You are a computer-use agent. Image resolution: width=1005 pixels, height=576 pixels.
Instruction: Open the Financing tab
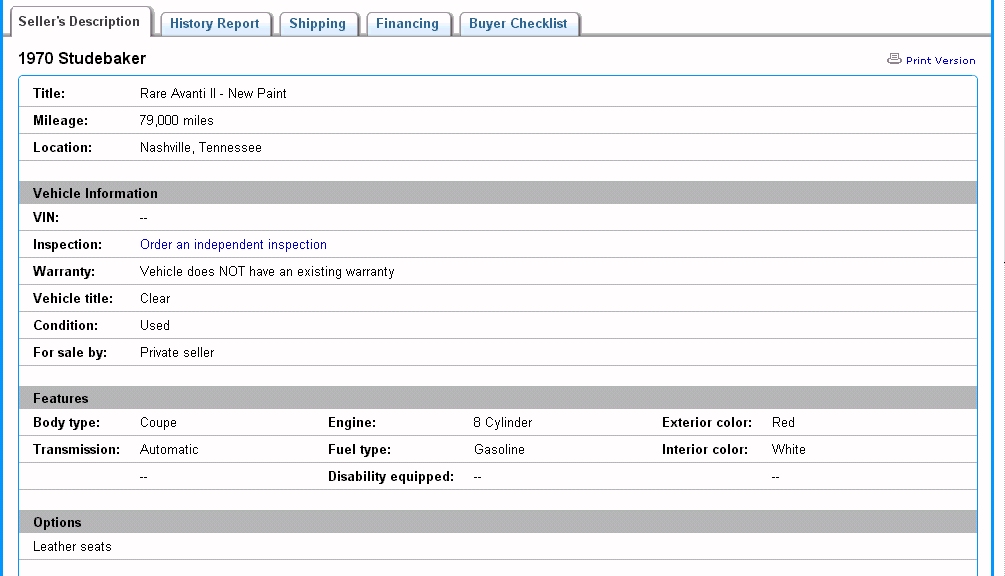click(x=408, y=24)
